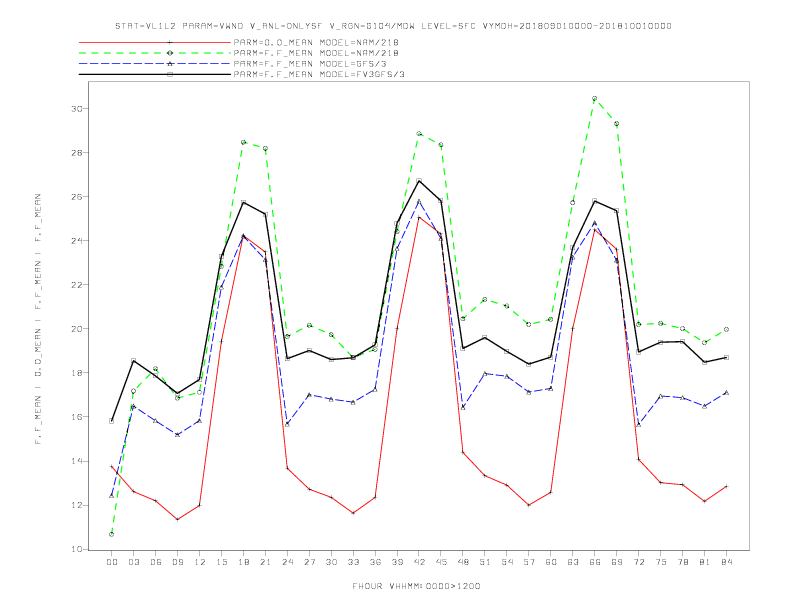The image size is (792, 612).
Task: Click x-axis forecast hour 72
Action: click(x=639, y=562)
